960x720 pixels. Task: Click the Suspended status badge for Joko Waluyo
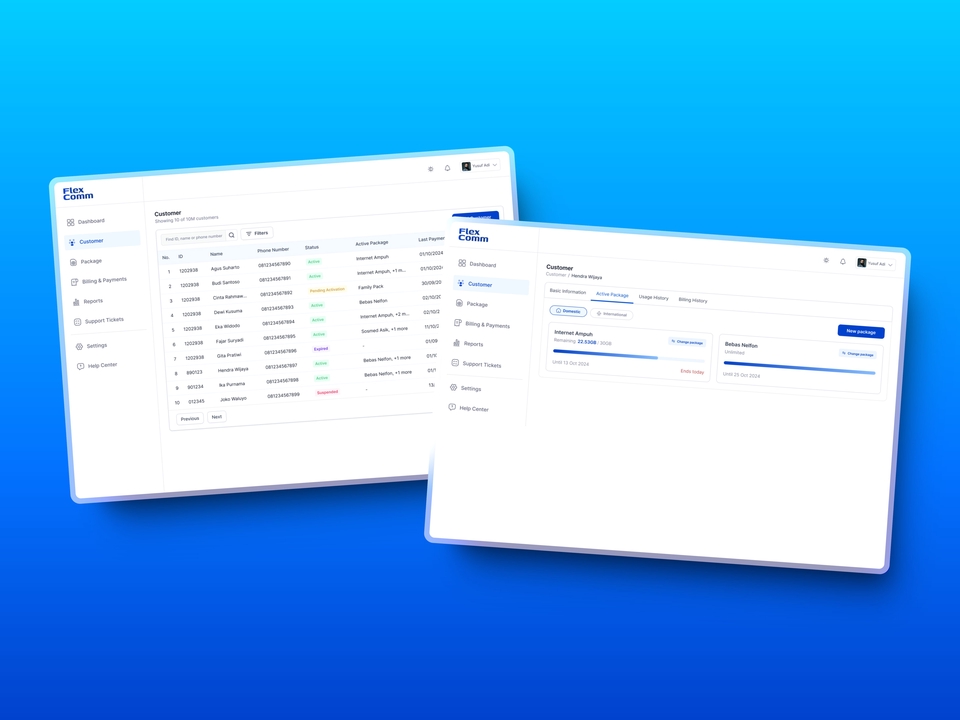click(x=328, y=392)
